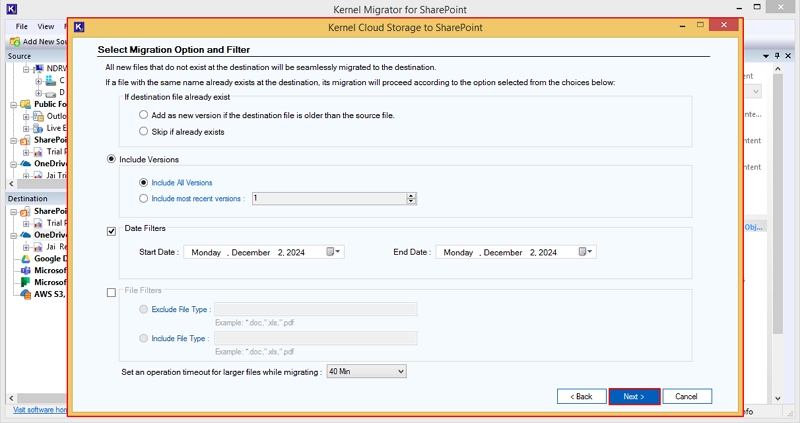Open the dropdown arrow in right panel header
The height and width of the screenshot is (423, 800).
pyautogui.click(x=766, y=56)
